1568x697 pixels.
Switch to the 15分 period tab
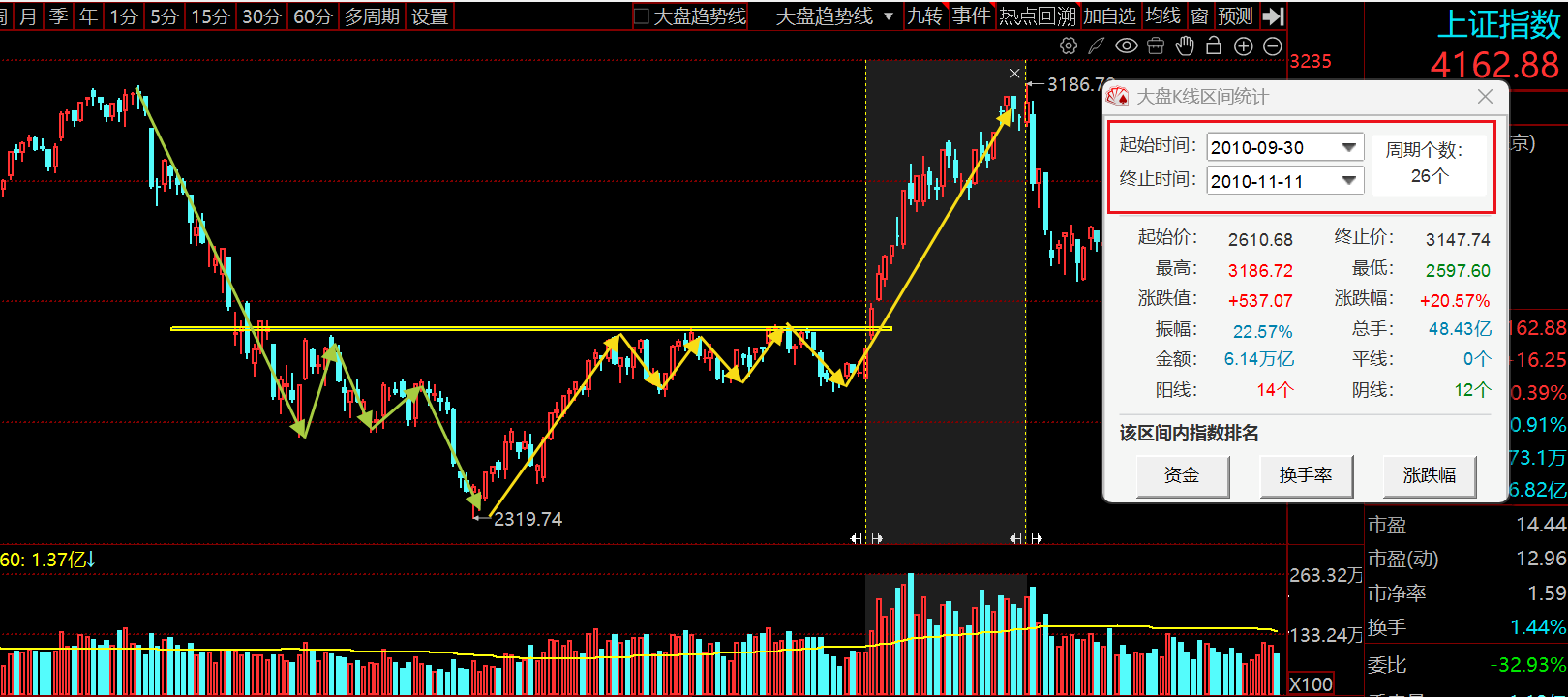pyautogui.click(x=210, y=16)
